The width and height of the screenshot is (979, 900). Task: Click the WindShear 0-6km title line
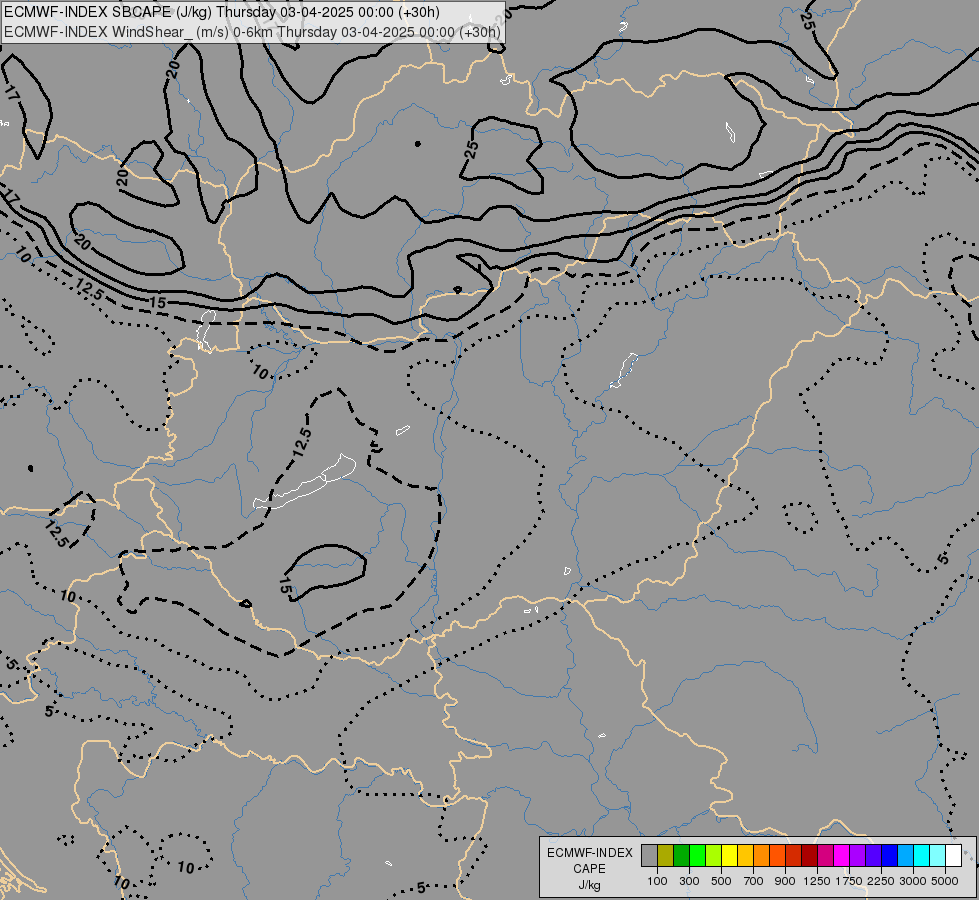pos(252,32)
